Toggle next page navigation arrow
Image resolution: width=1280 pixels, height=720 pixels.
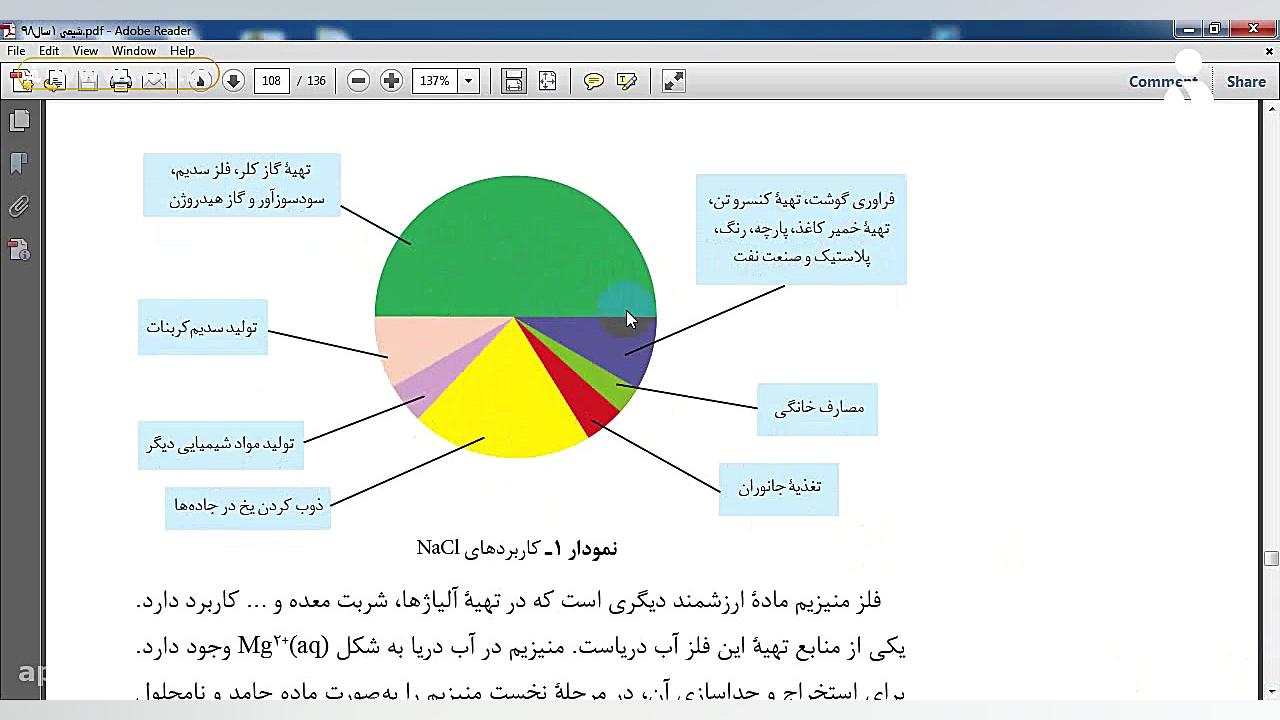point(233,80)
